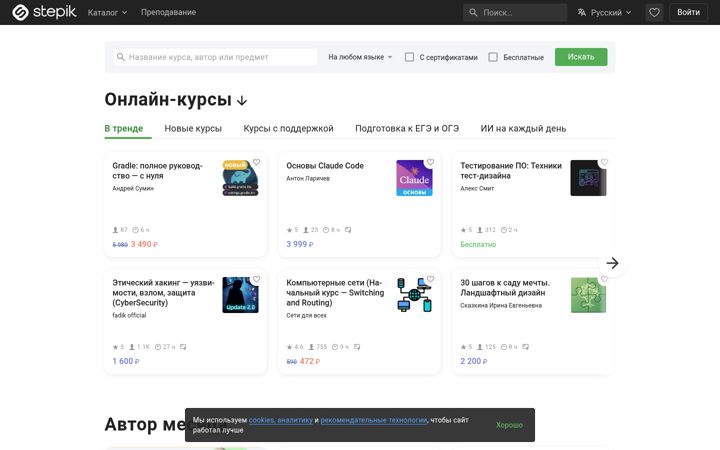Open the Преподавание menu item

point(169,12)
